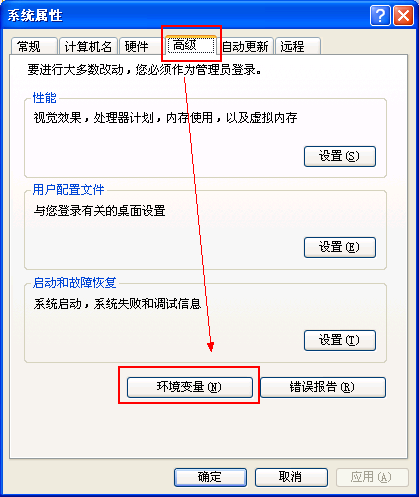The image size is (419, 497).
Task: Switch to the 远程 tab
Action: click(298, 46)
